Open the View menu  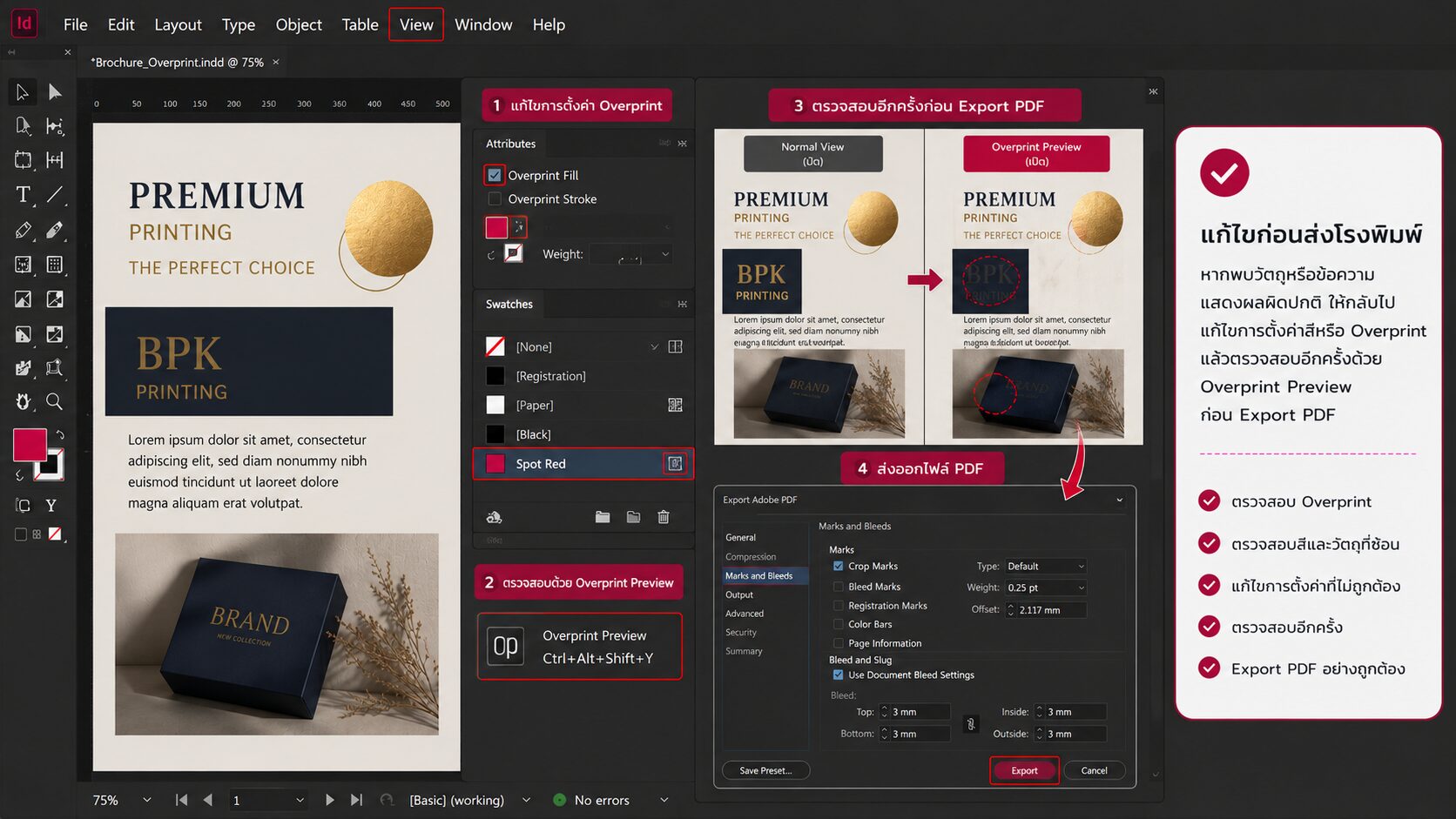click(416, 24)
